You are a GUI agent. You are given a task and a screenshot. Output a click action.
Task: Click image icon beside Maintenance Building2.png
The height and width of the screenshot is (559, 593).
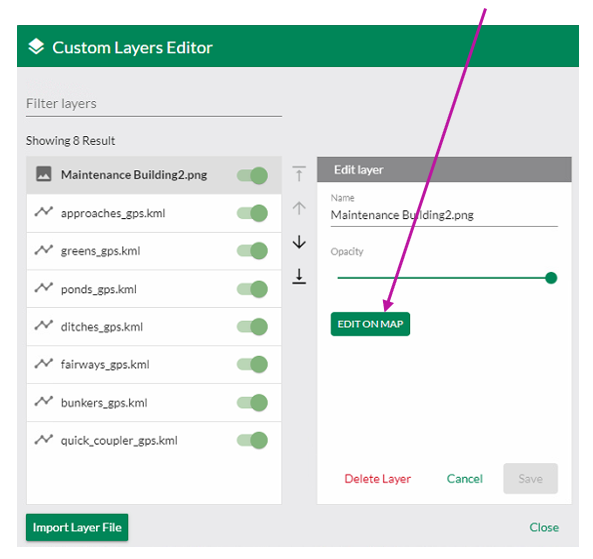(x=43, y=174)
